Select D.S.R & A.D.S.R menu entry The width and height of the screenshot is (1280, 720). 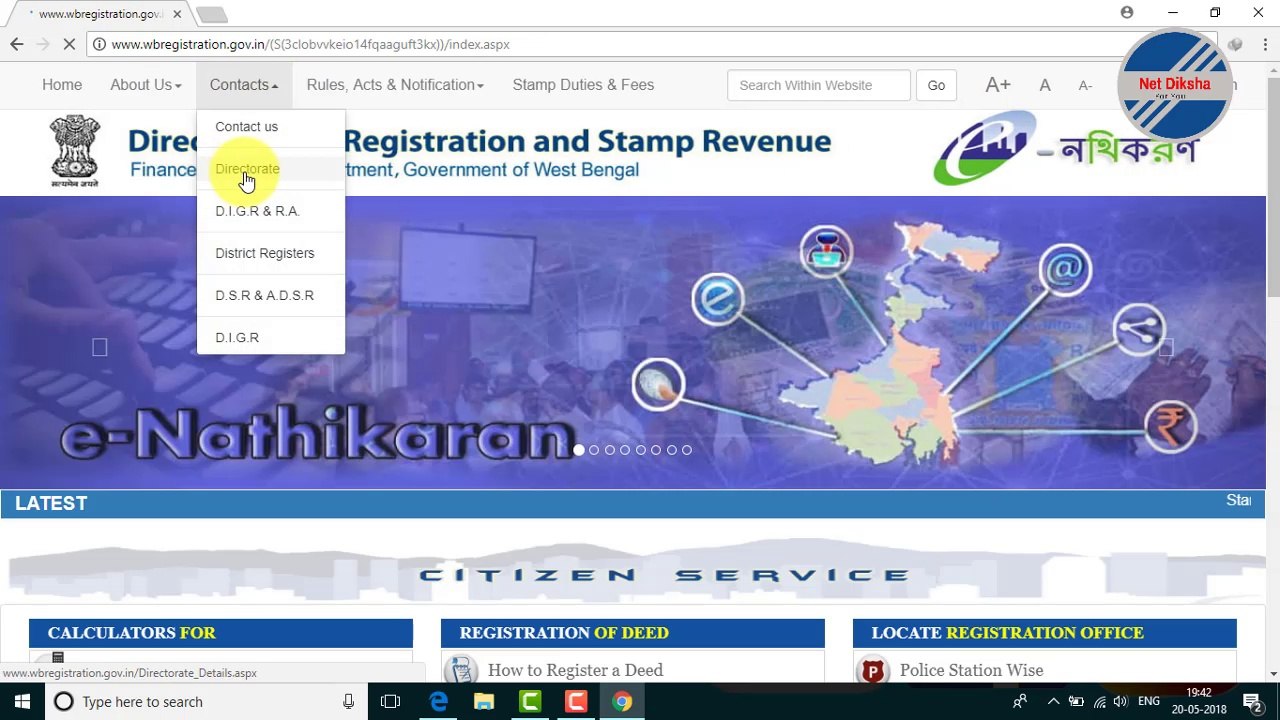[x=270, y=295]
